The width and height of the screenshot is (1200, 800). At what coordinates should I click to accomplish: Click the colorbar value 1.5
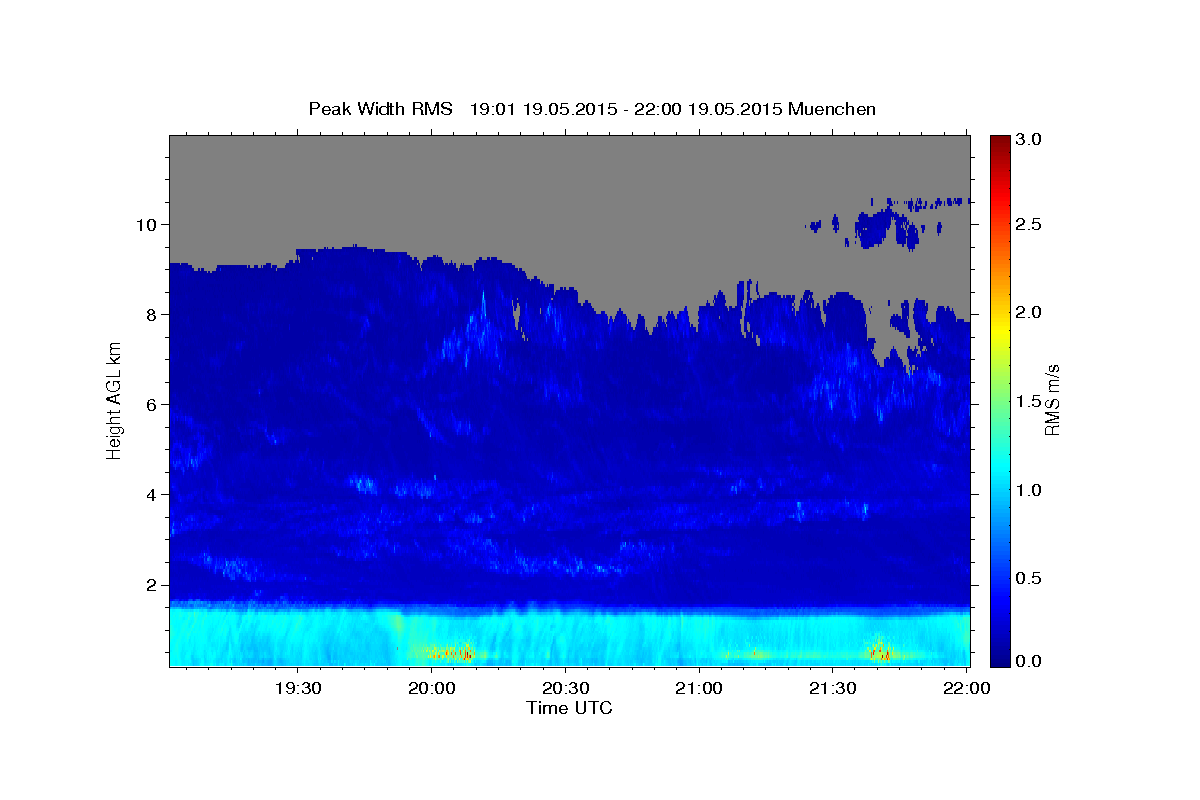click(x=1029, y=401)
